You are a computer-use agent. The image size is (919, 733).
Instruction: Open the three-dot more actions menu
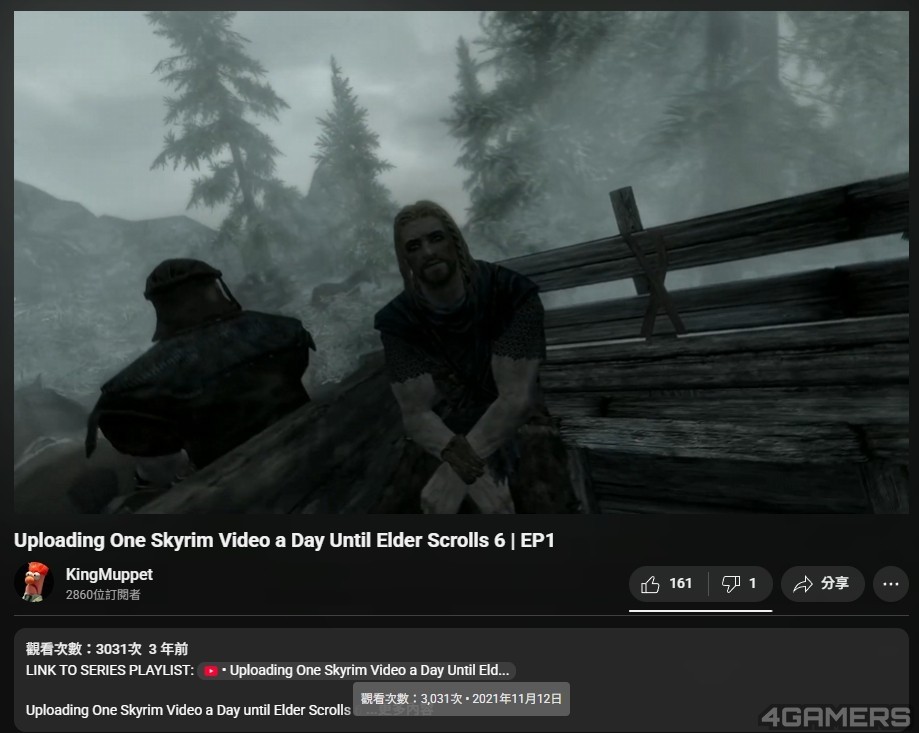point(890,584)
